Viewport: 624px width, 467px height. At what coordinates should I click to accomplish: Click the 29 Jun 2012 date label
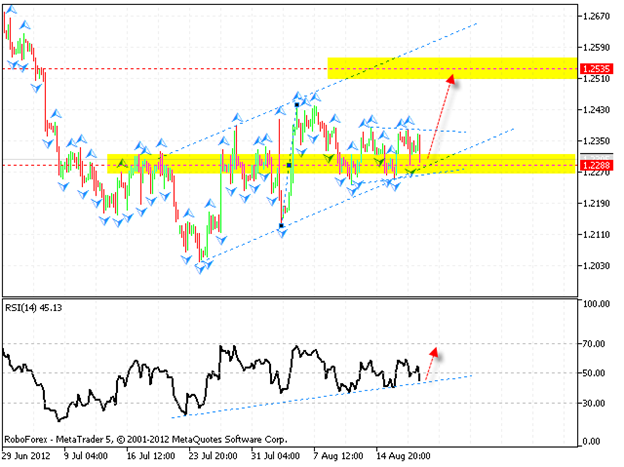coord(26,456)
